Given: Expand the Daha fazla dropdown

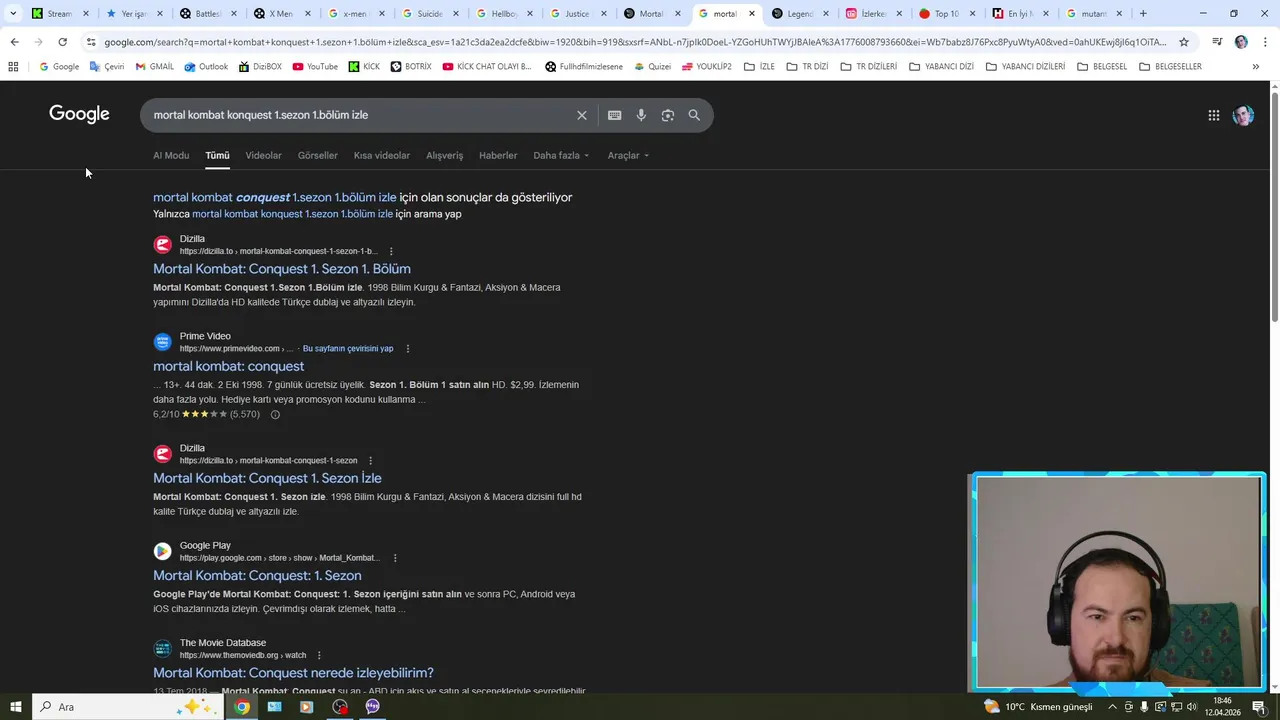Looking at the screenshot, I should 561,155.
